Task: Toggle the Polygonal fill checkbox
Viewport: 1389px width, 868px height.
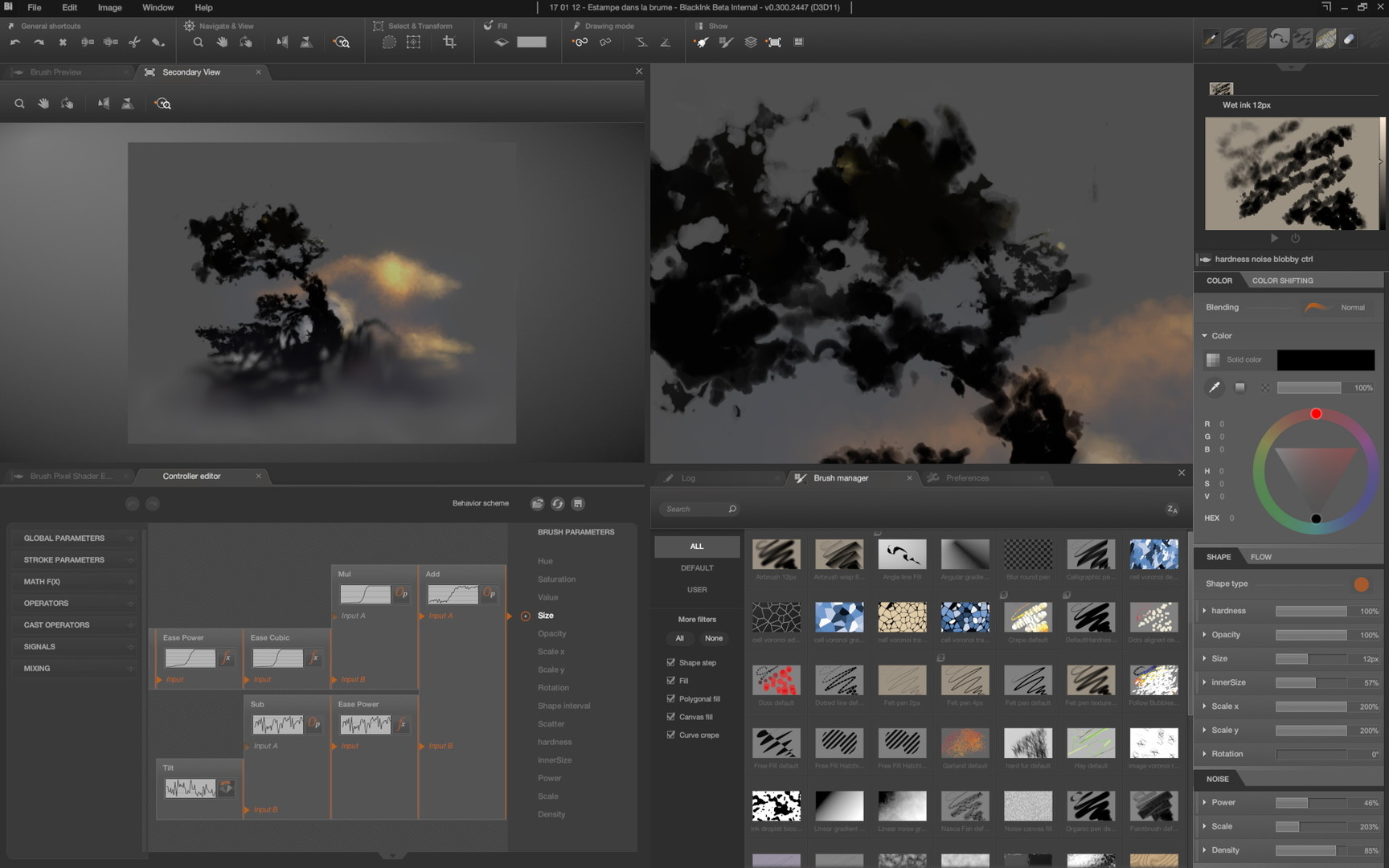Action: 670,698
